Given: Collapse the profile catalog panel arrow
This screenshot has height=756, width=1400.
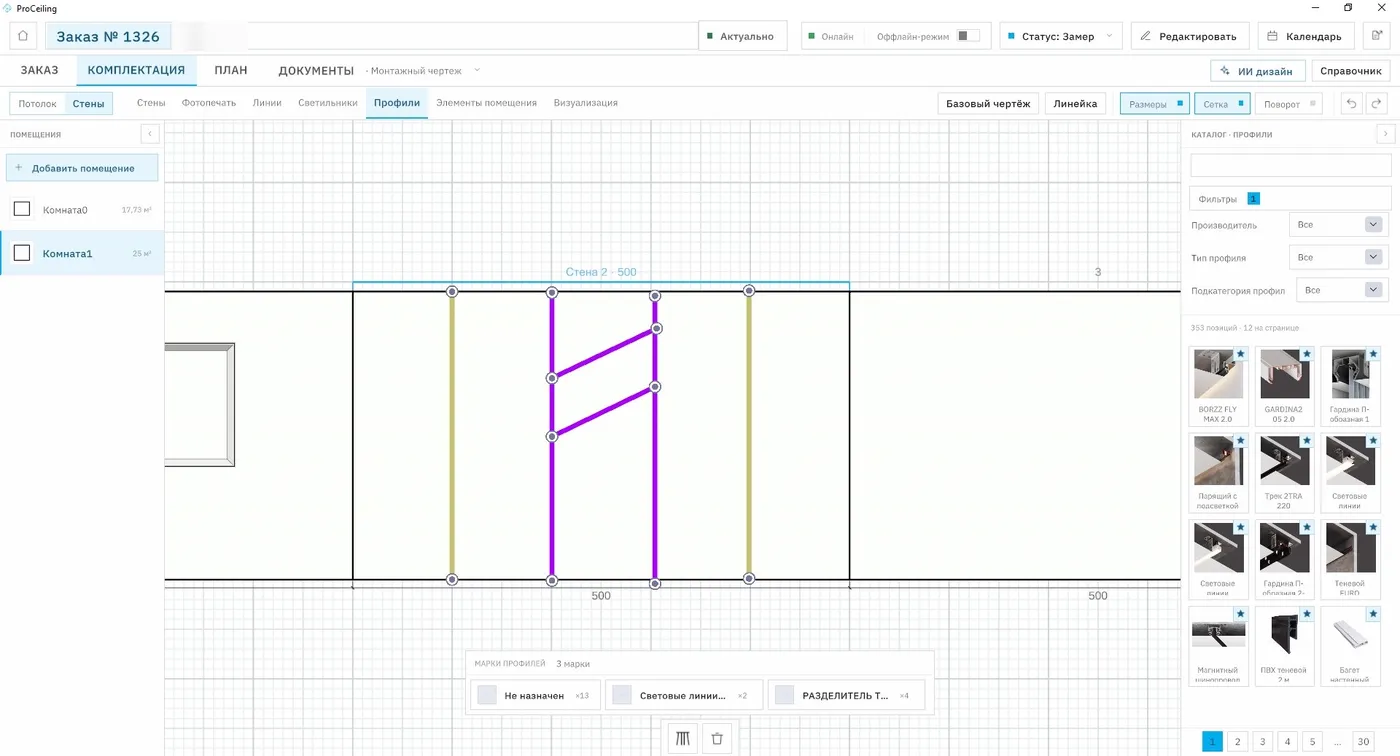Looking at the screenshot, I should click(x=1385, y=134).
